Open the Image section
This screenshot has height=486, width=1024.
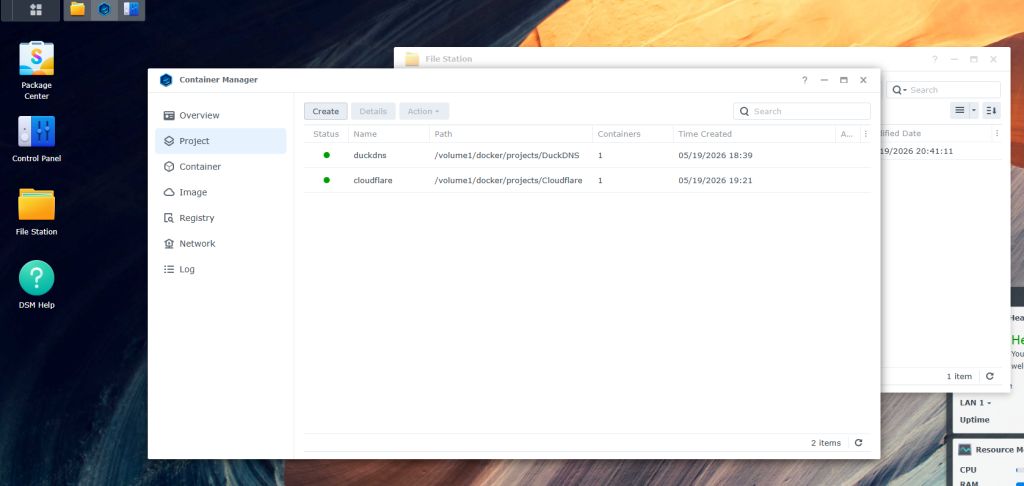(221, 192)
